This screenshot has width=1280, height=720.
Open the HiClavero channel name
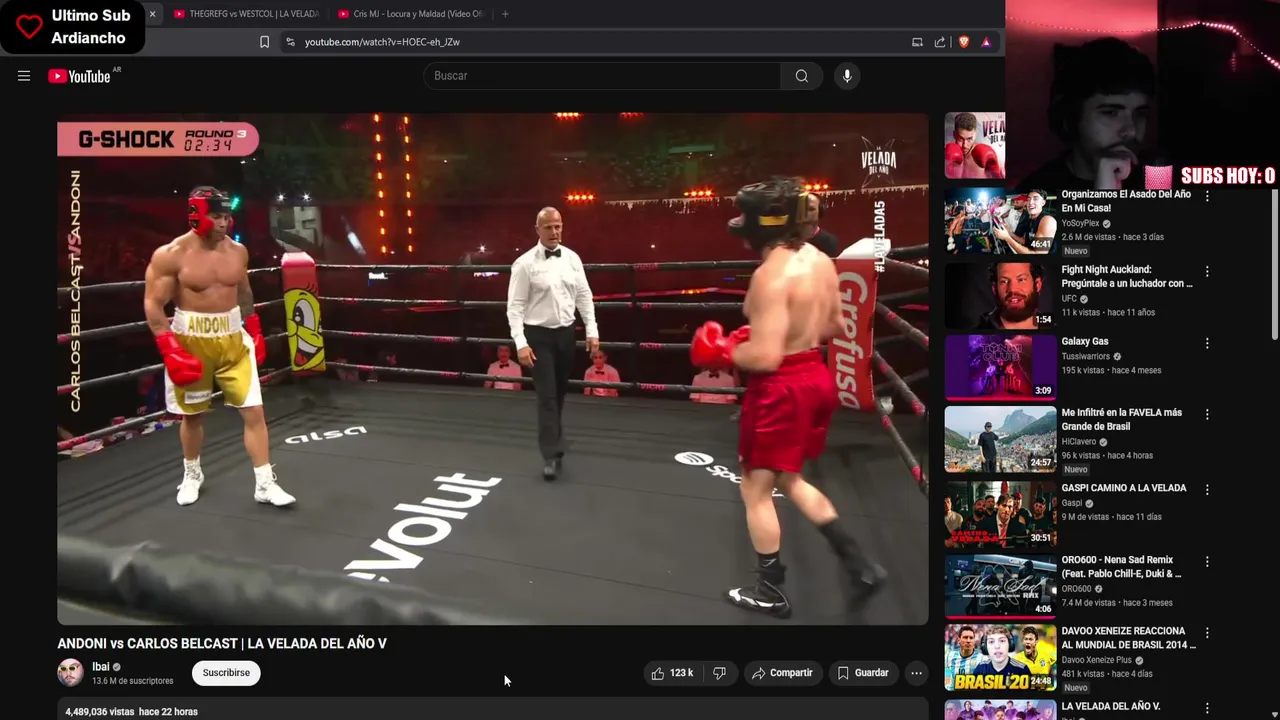(x=1079, y=441)
